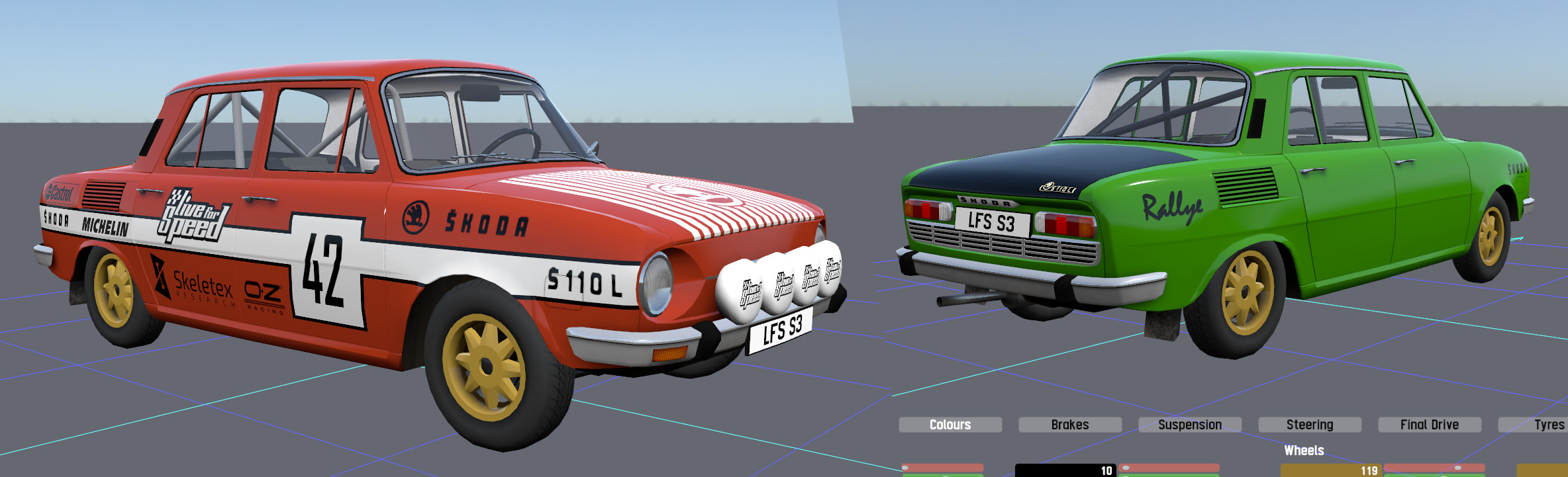Go to the Steering tab
This screenshot has width=1568, height=477.
pos(1310,425)
